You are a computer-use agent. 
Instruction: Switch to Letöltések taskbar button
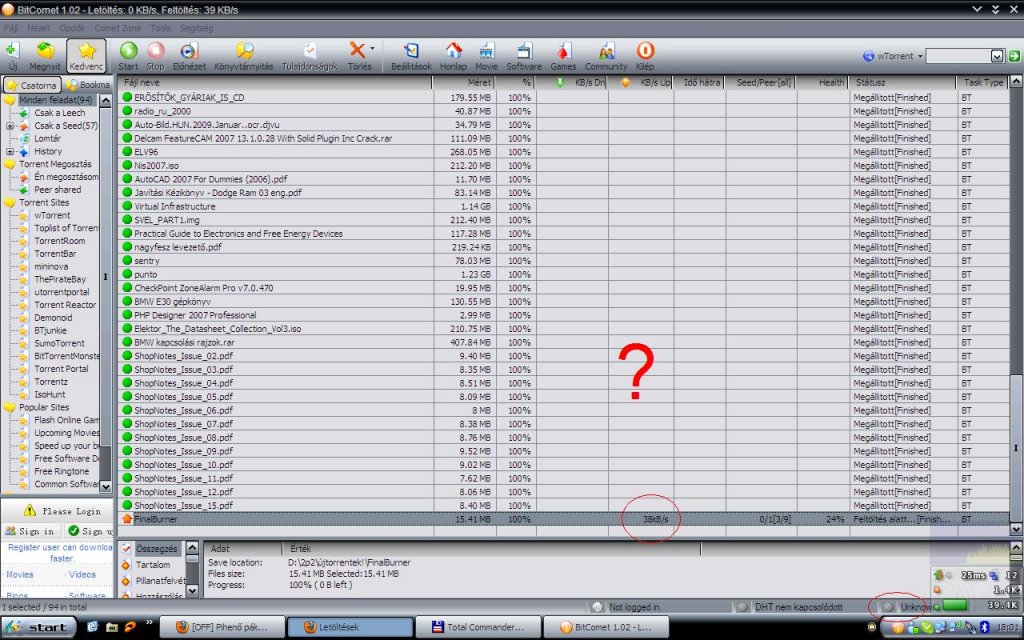click(350, 627)
